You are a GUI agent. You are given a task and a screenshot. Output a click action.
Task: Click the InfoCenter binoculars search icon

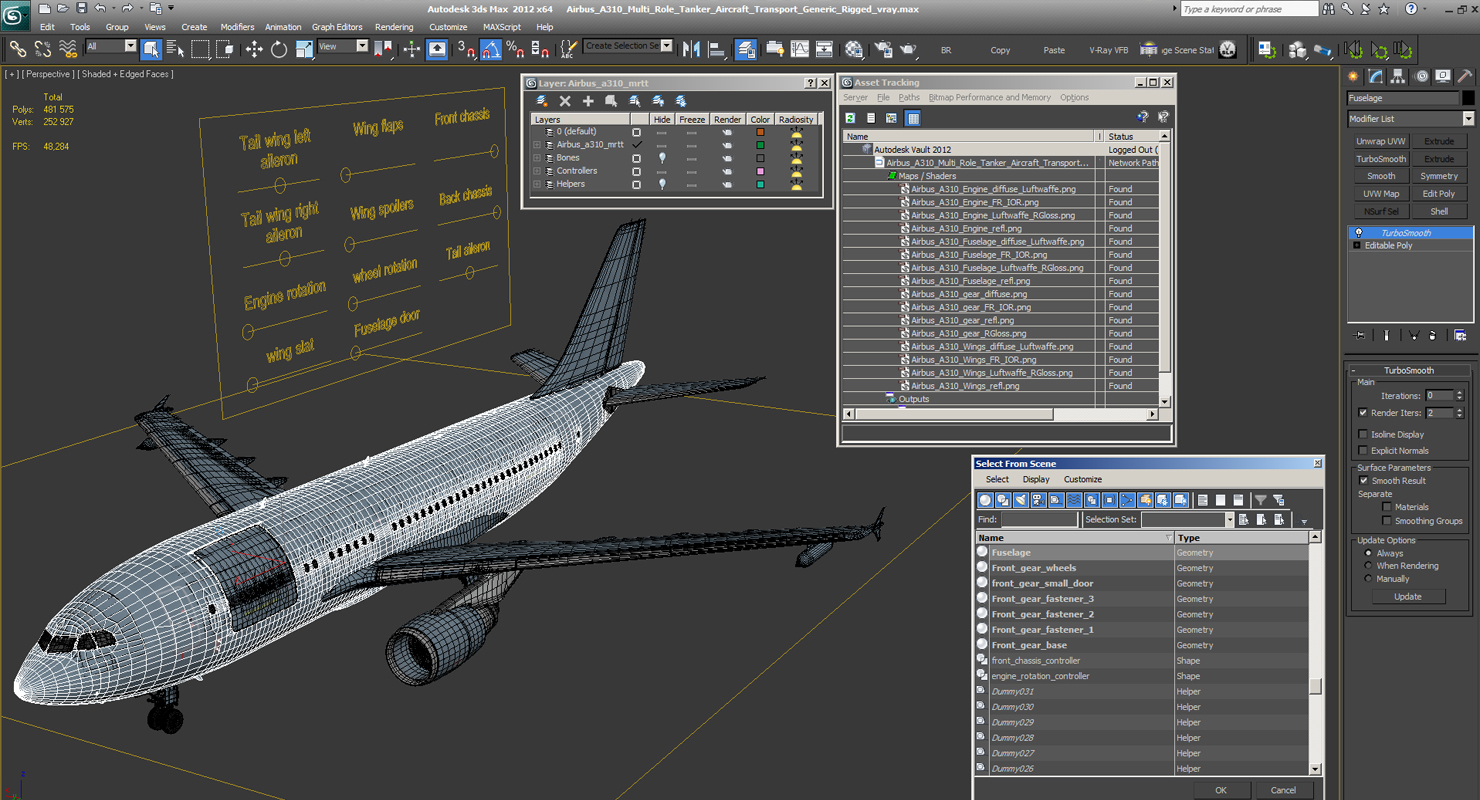pos(1329,9)
